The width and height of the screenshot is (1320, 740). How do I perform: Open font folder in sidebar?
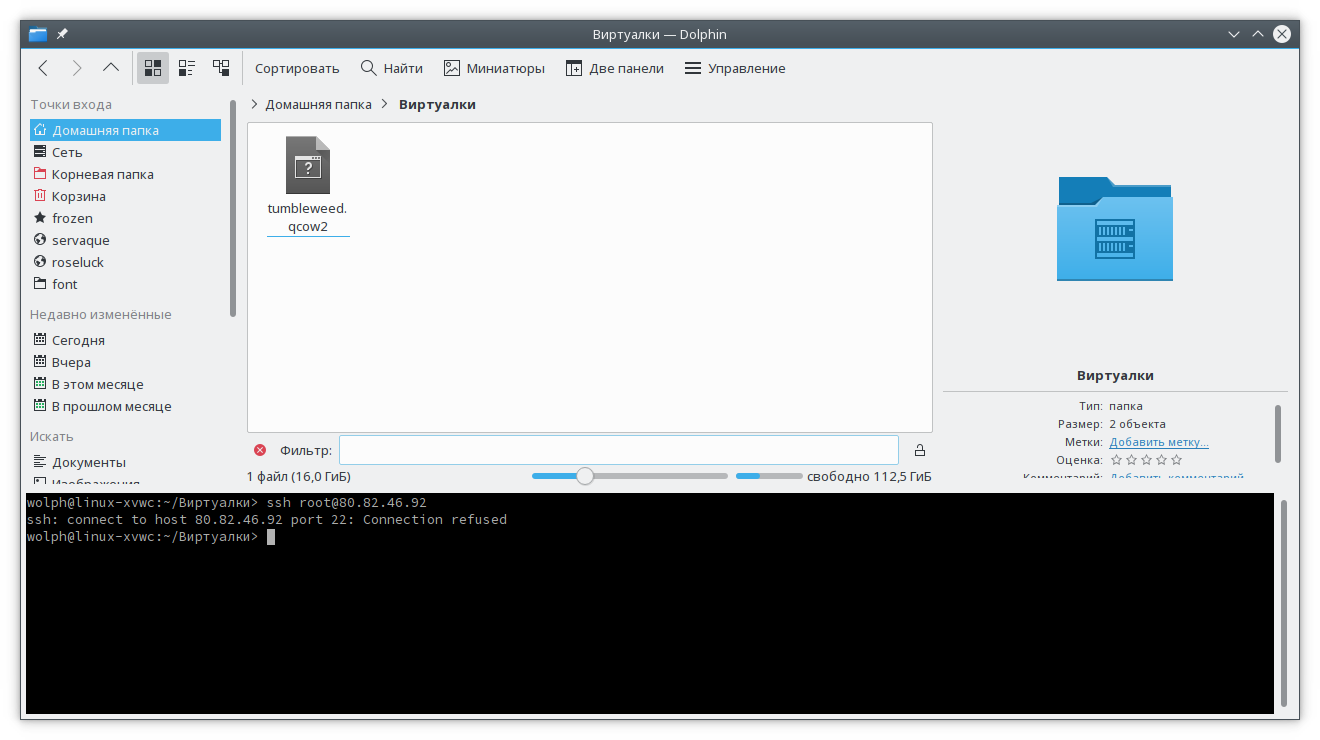pos(125,284)
